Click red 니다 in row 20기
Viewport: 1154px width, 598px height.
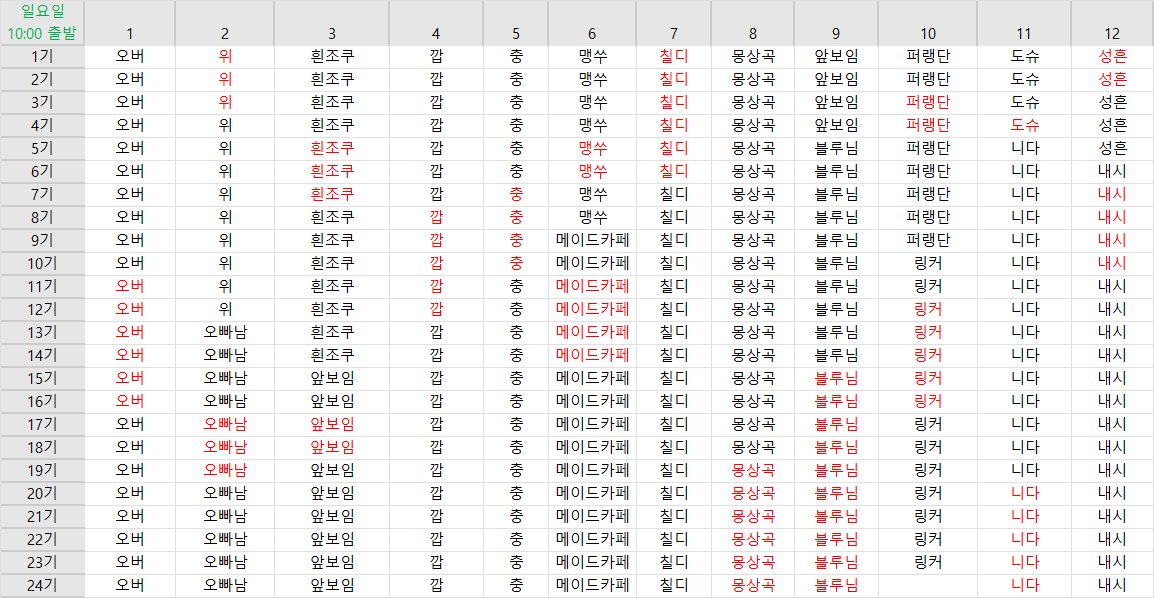coord(1024,493)
